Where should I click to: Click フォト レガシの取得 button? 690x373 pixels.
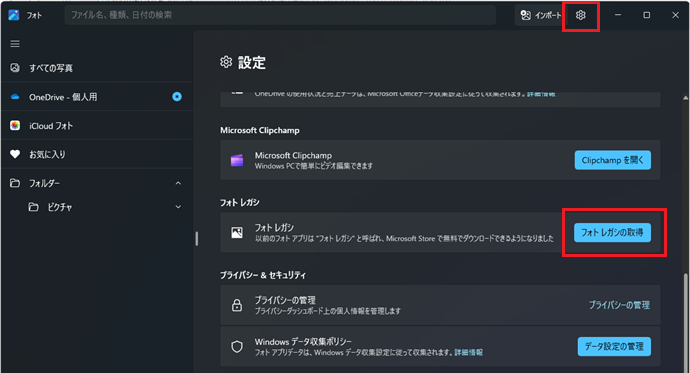click(612, 232)
